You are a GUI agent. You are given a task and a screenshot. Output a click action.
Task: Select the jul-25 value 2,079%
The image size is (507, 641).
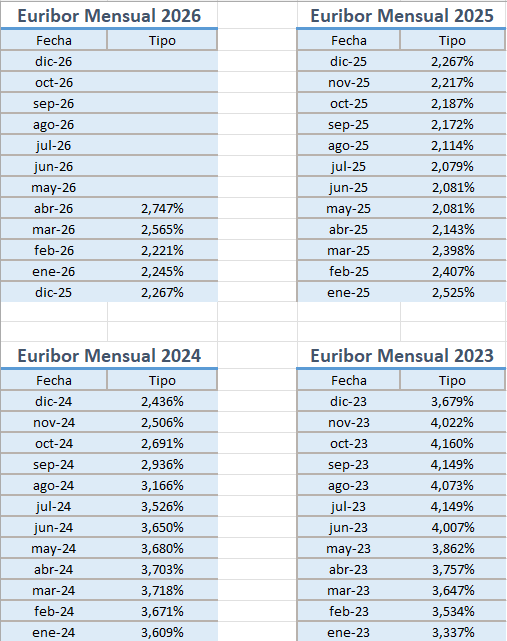coord(452,166)
